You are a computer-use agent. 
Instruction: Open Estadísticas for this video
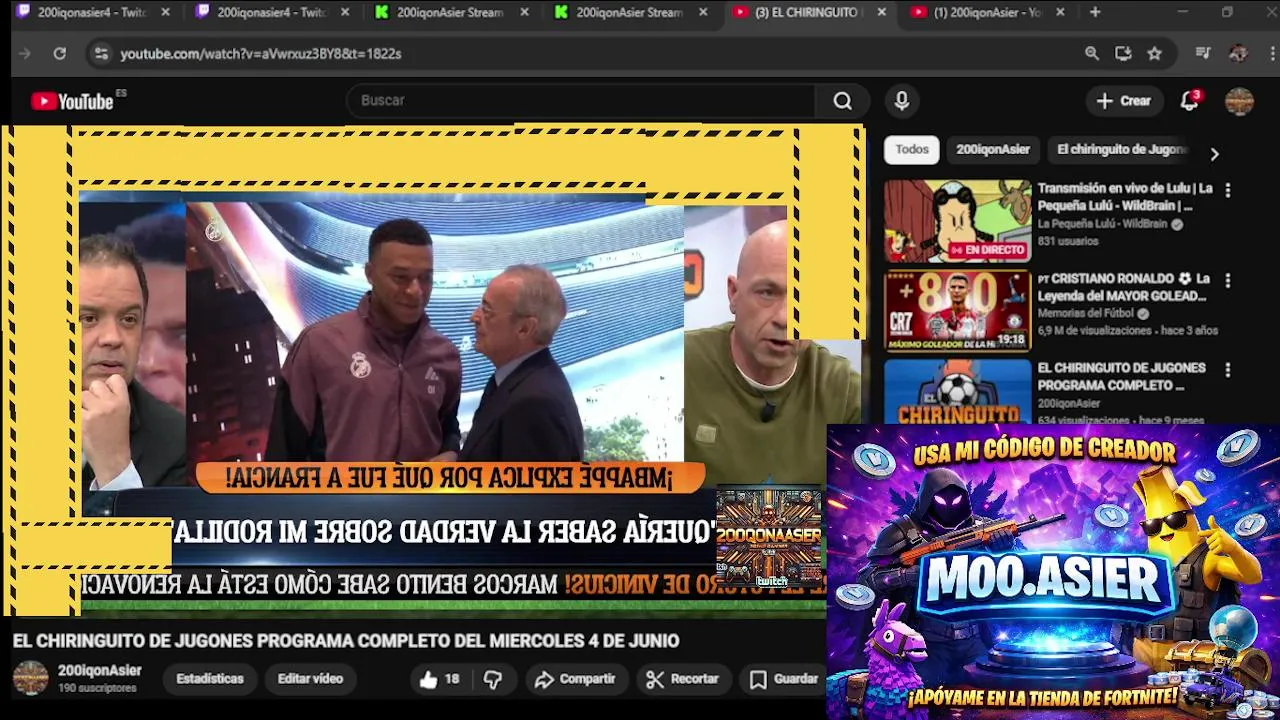(210, 679)
